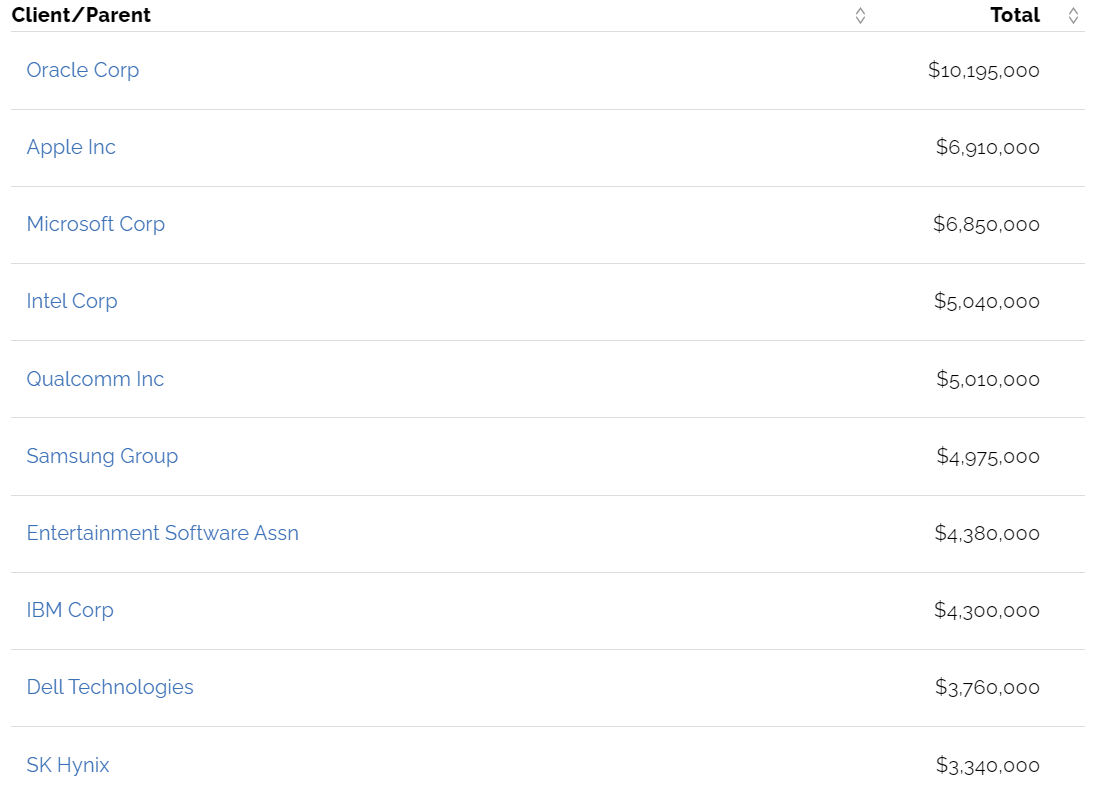This screenshot has width=1093, height=788.
Task: Open the Samsung Group link
Action: point(102,456)
